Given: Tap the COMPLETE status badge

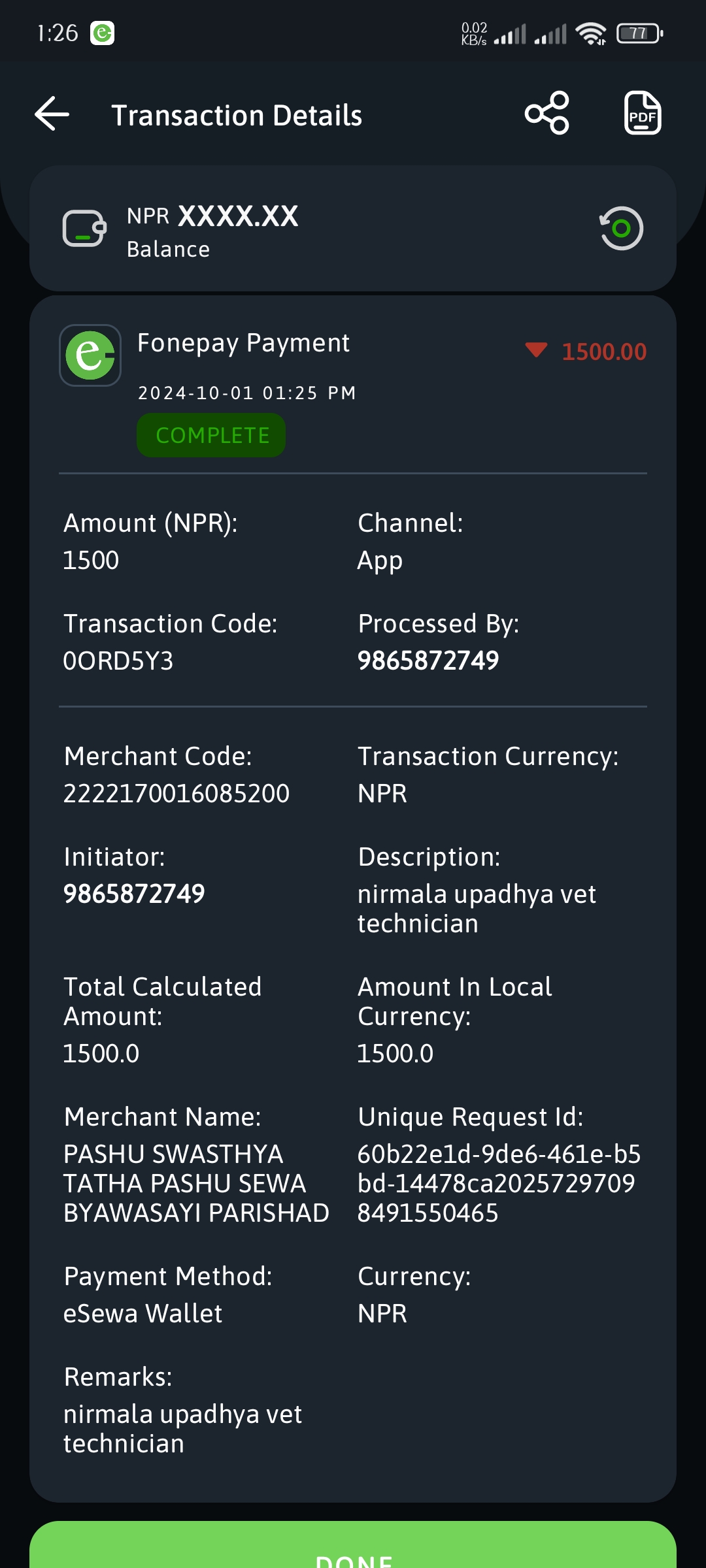Looking at the screenshot, I should (x=211, y=435).
